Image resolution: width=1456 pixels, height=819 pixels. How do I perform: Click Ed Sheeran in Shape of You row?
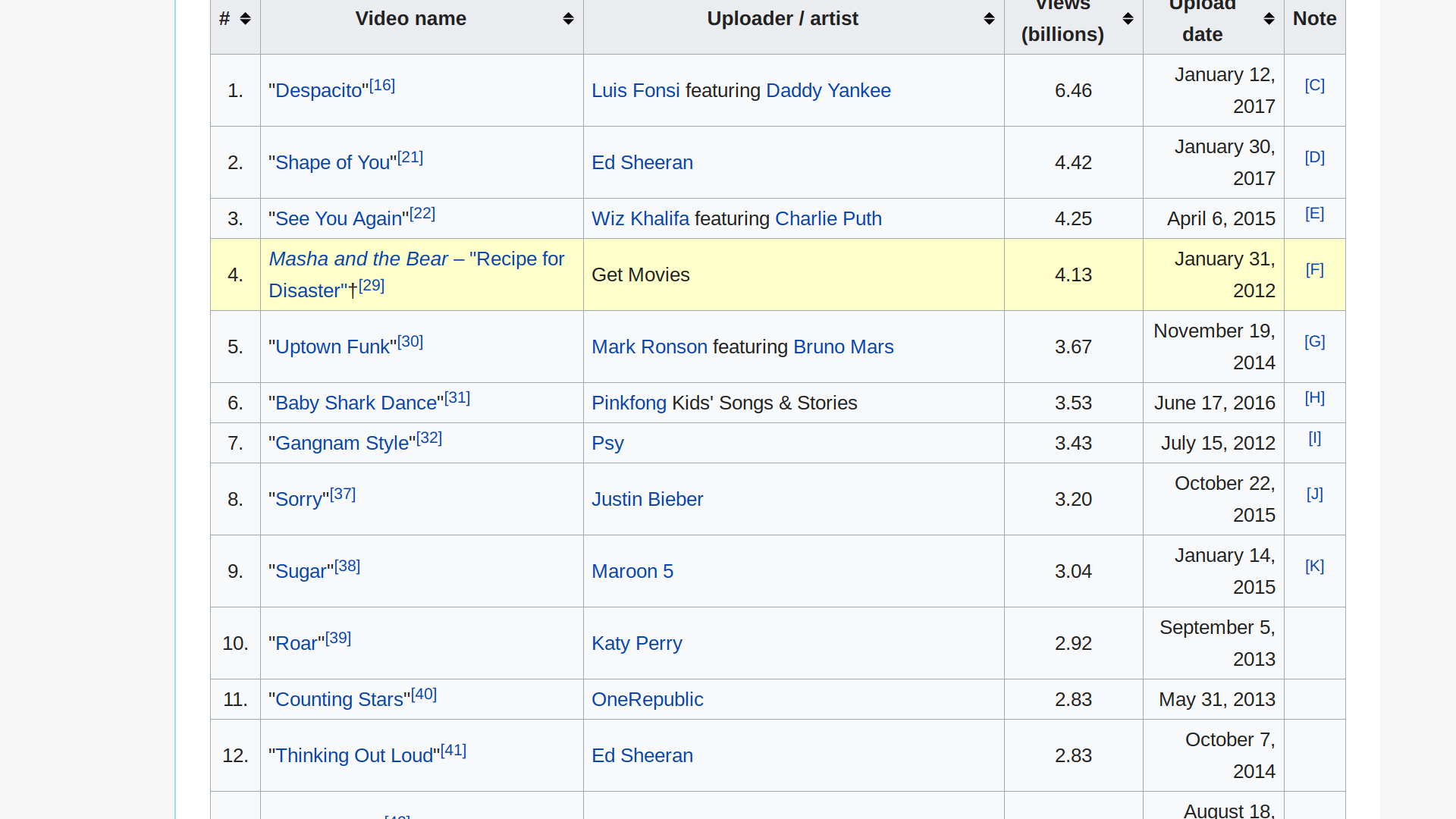642,163
